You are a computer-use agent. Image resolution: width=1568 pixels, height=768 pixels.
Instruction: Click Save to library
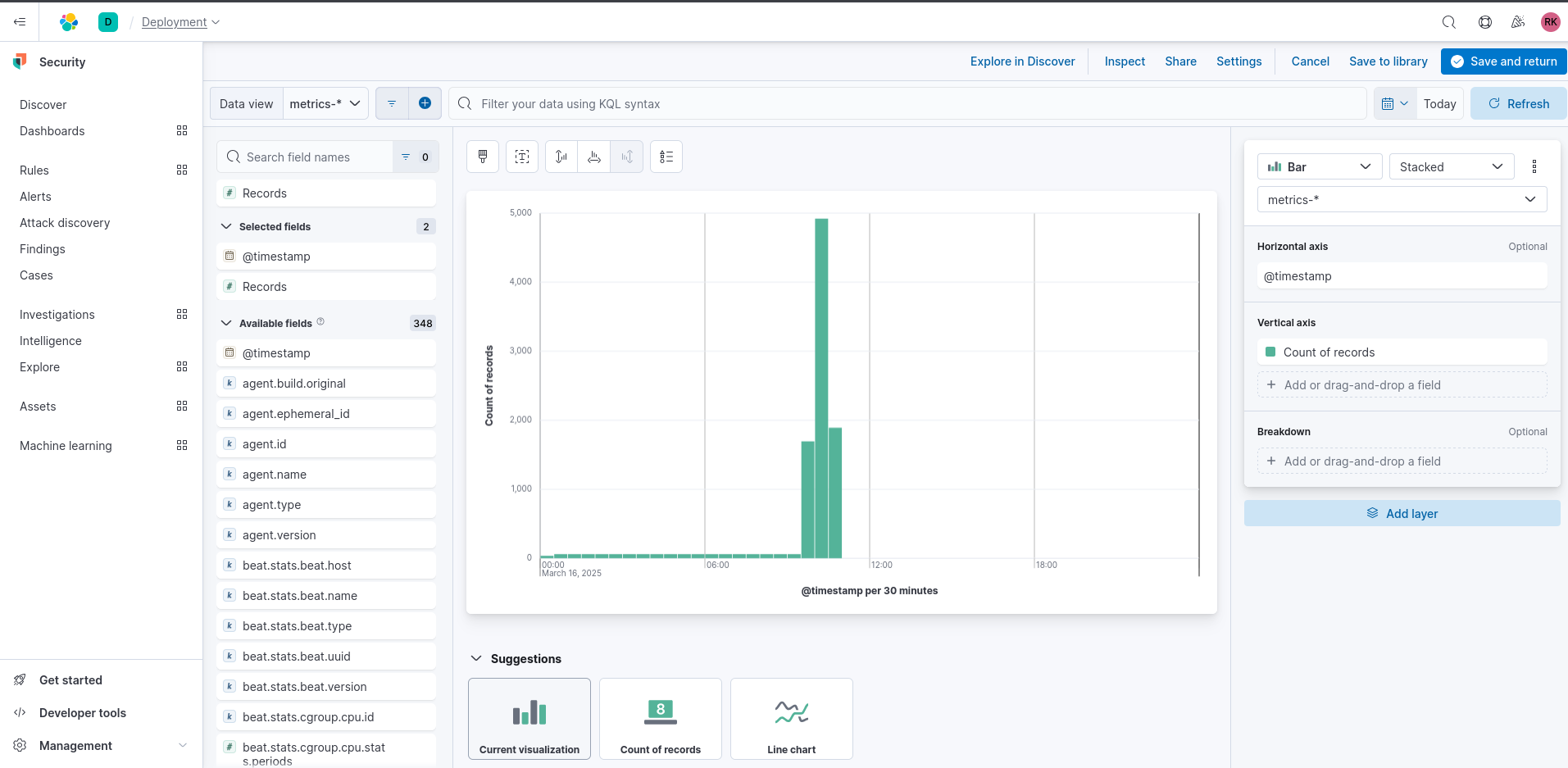pos(1388,61)
